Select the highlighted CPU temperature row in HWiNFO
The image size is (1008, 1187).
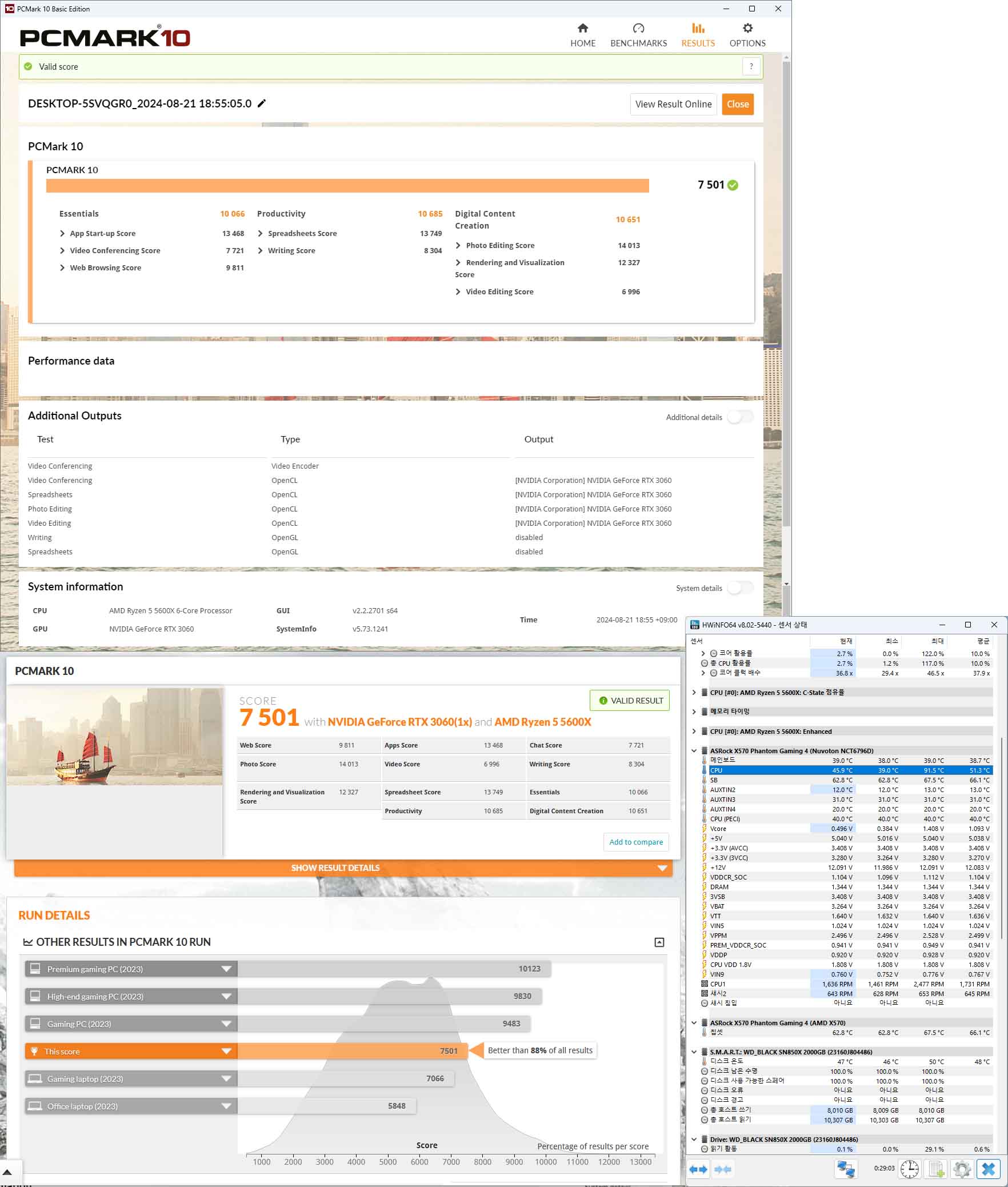[847, 770]
